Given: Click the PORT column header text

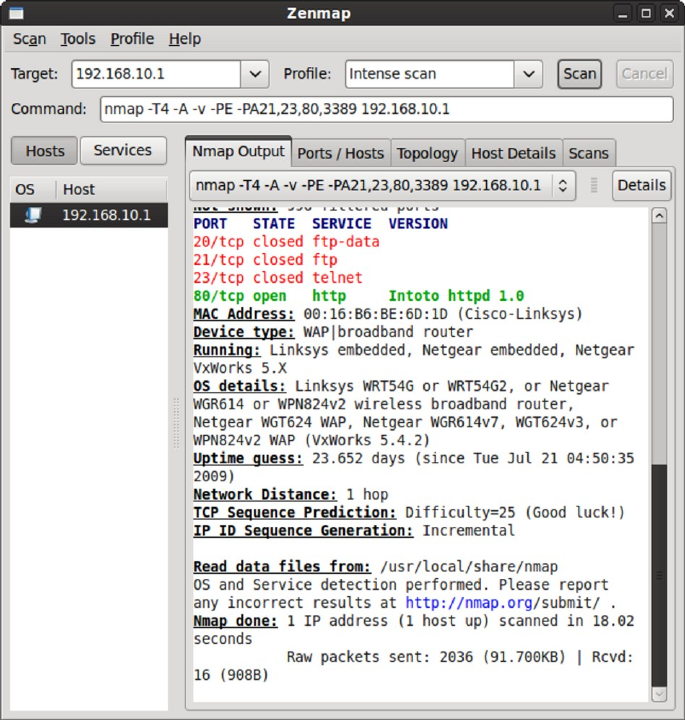Looking at the screenshot, I should [x=210, y=224].
